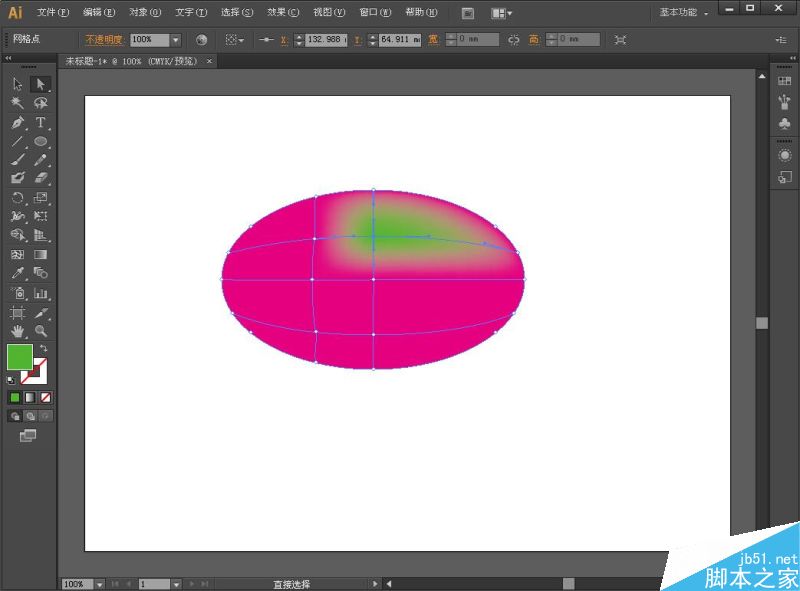This screenshot has height=591, width=800.
Task: Select the Perspective Grid tool
Action: pyautogui.click(x=40, y=235)
